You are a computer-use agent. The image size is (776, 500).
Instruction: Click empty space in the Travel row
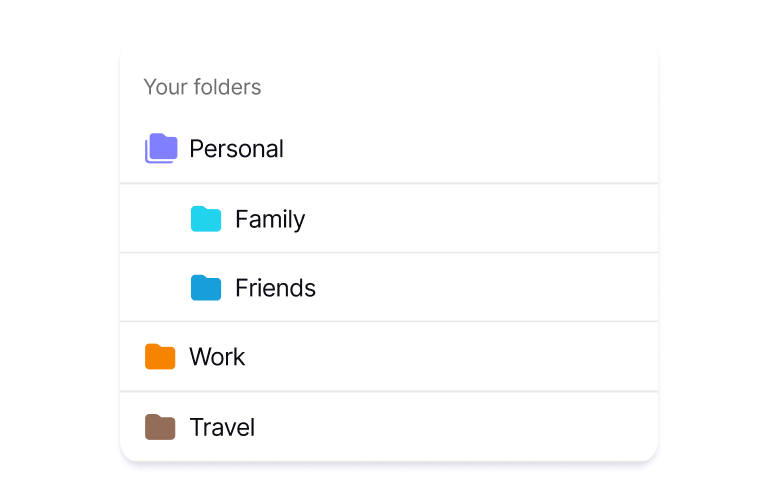(450, 428)
